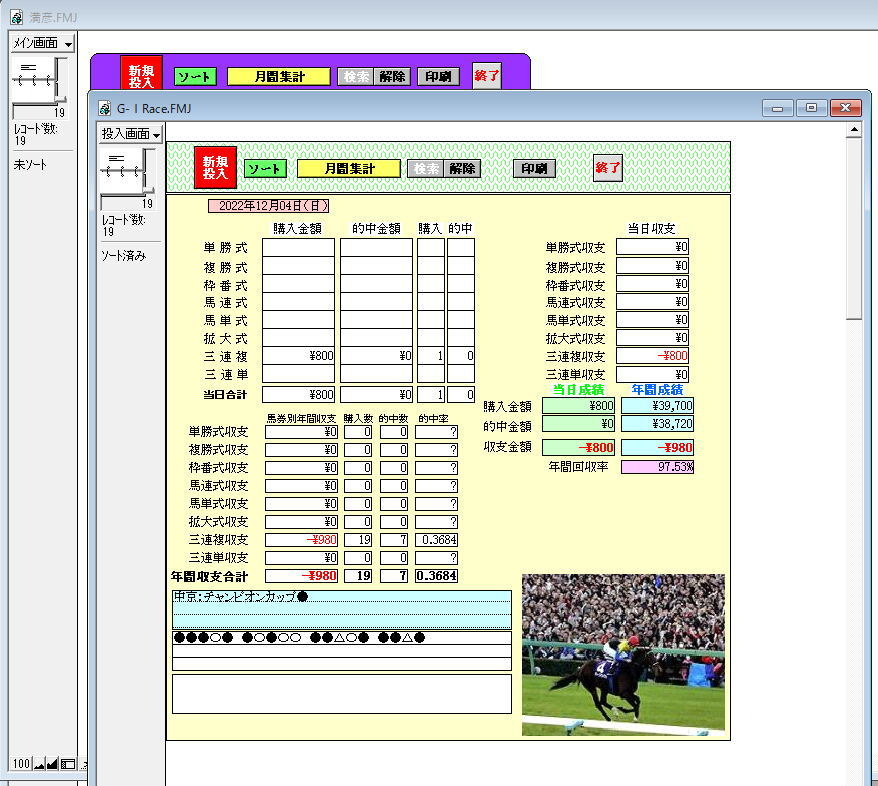
Task: Click the bookmark slider handle in G-I Race book
Action: [x=150, y=191]
